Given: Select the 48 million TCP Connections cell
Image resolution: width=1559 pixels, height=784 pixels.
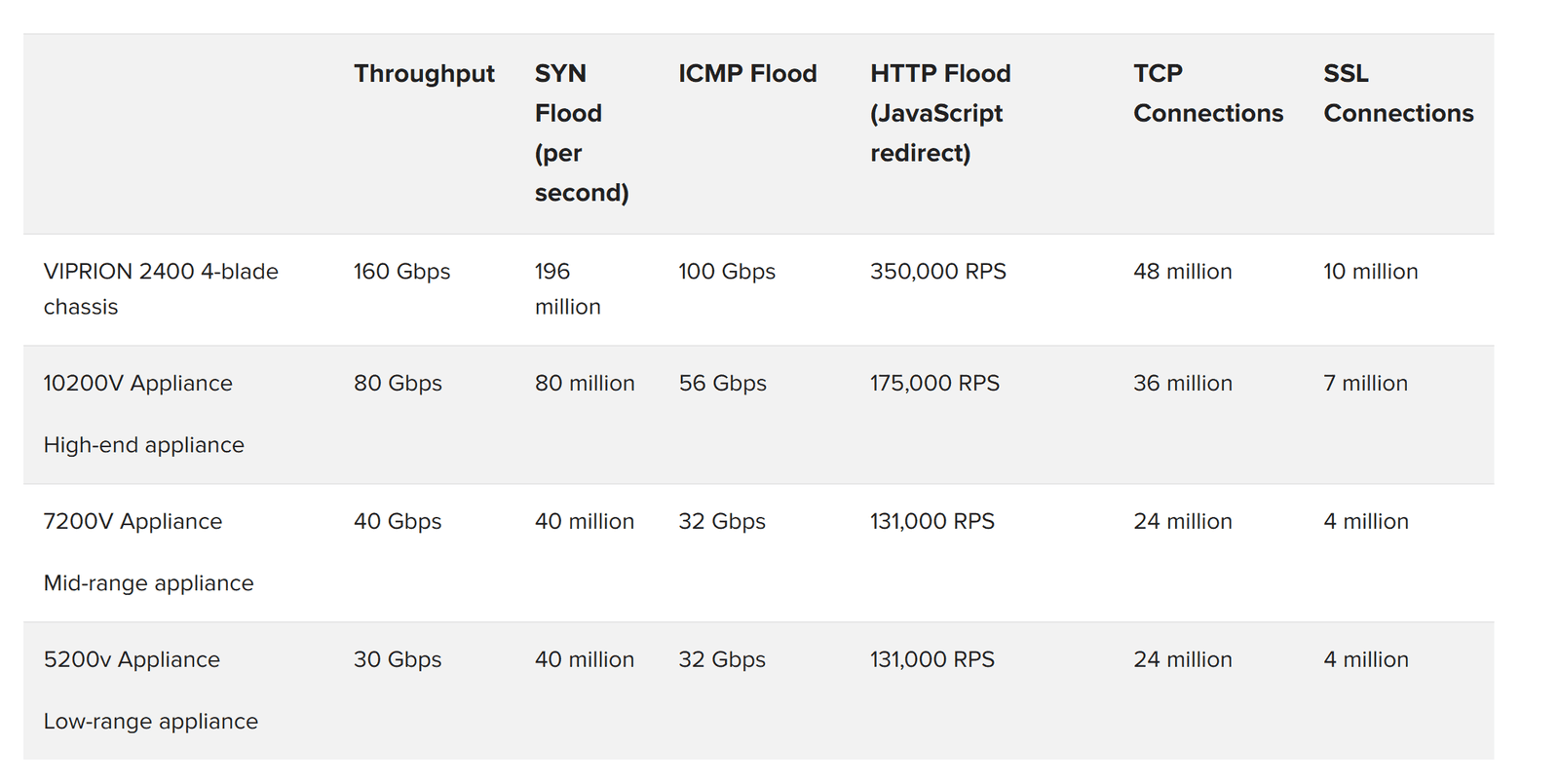Looking at the screenshot, I should coord(1182,272).
